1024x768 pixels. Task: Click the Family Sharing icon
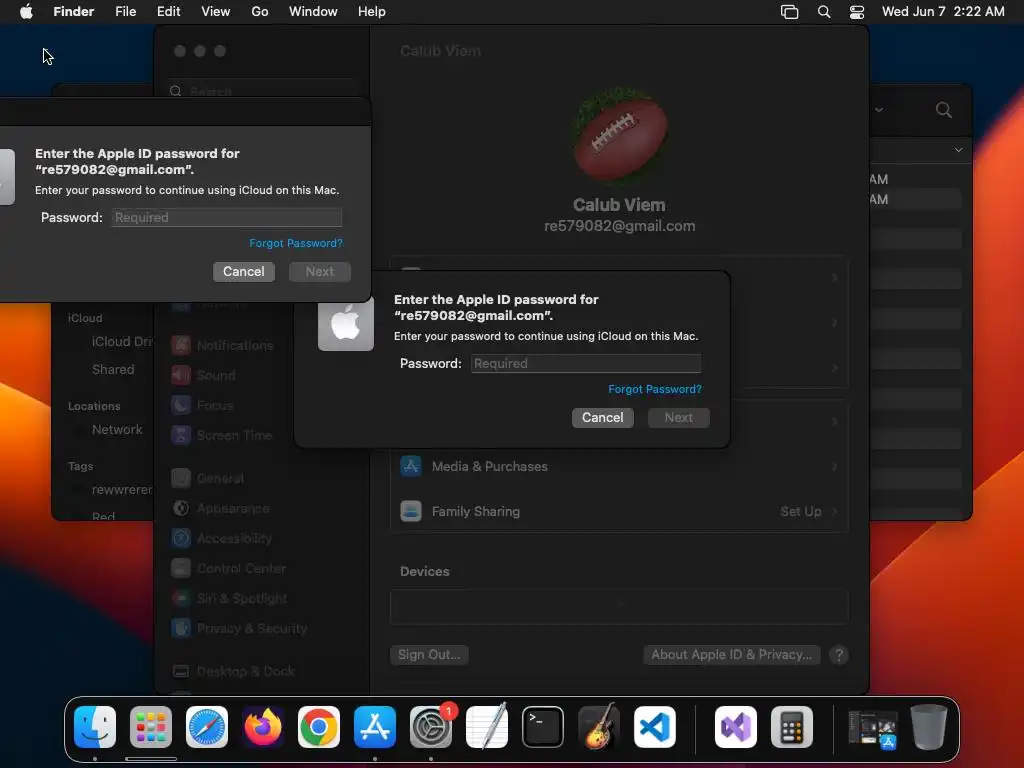[411, 511]
